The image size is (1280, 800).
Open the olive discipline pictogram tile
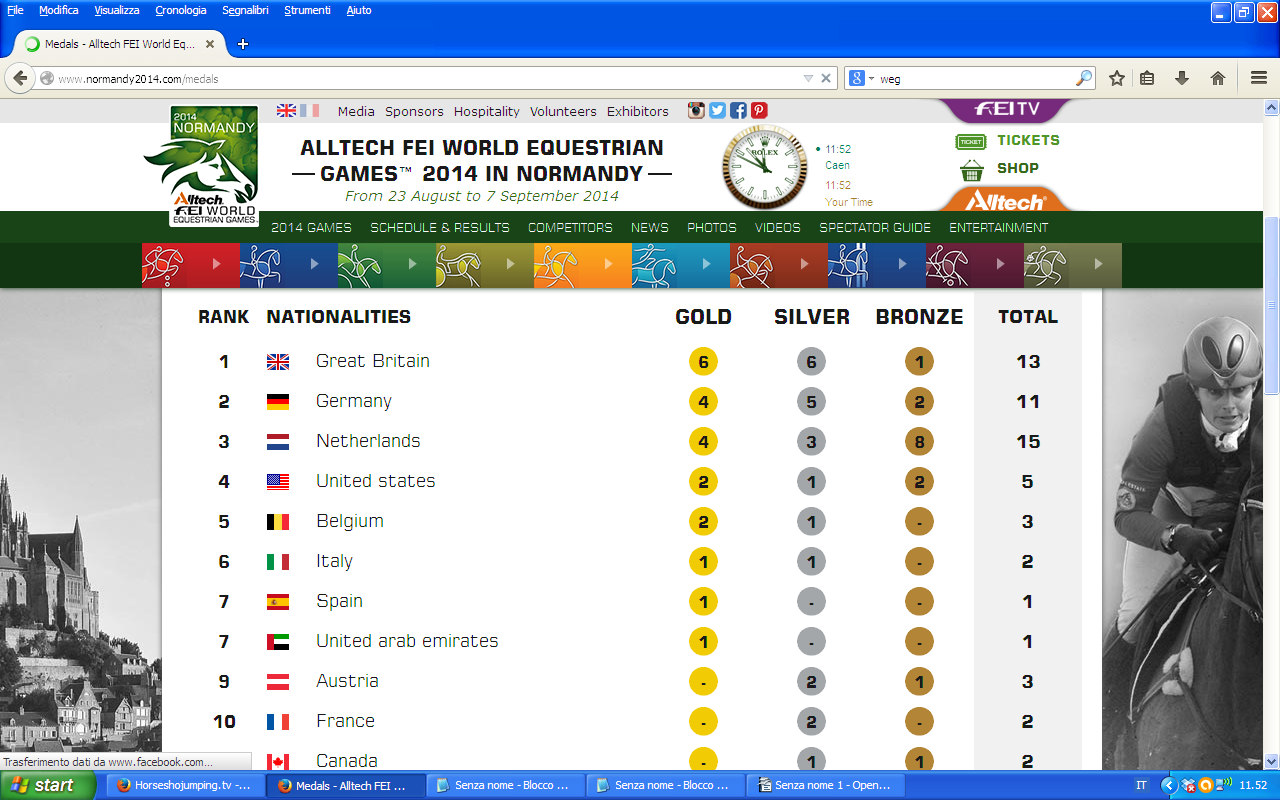click(x=485, y=265)
